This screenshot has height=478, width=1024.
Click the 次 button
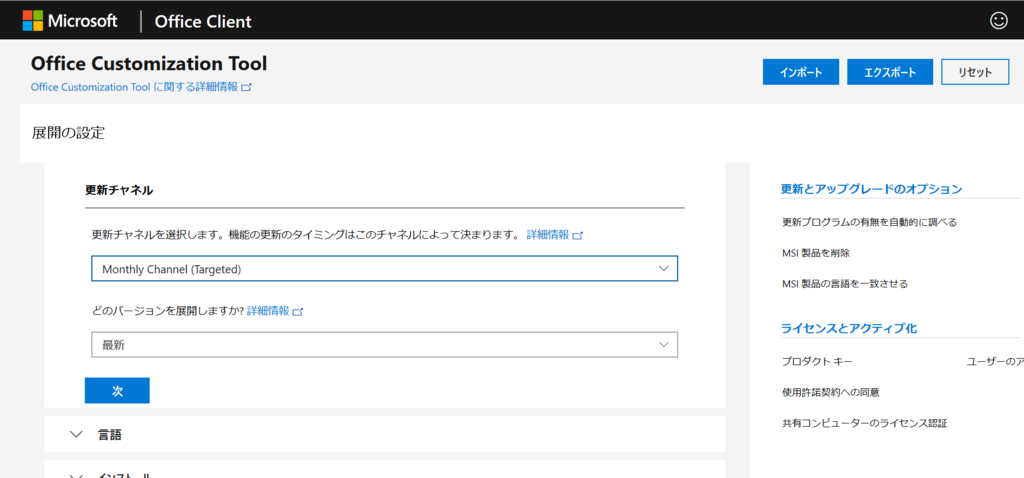point(117,390)
